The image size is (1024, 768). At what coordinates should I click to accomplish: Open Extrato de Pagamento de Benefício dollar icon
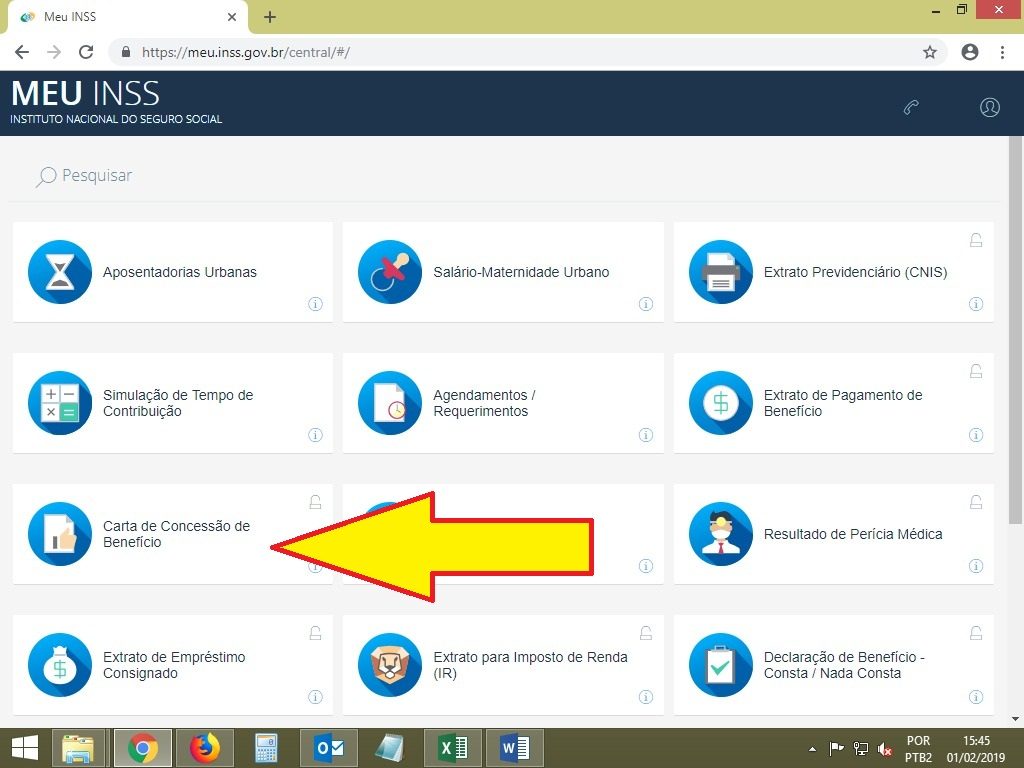coord(721,403)
